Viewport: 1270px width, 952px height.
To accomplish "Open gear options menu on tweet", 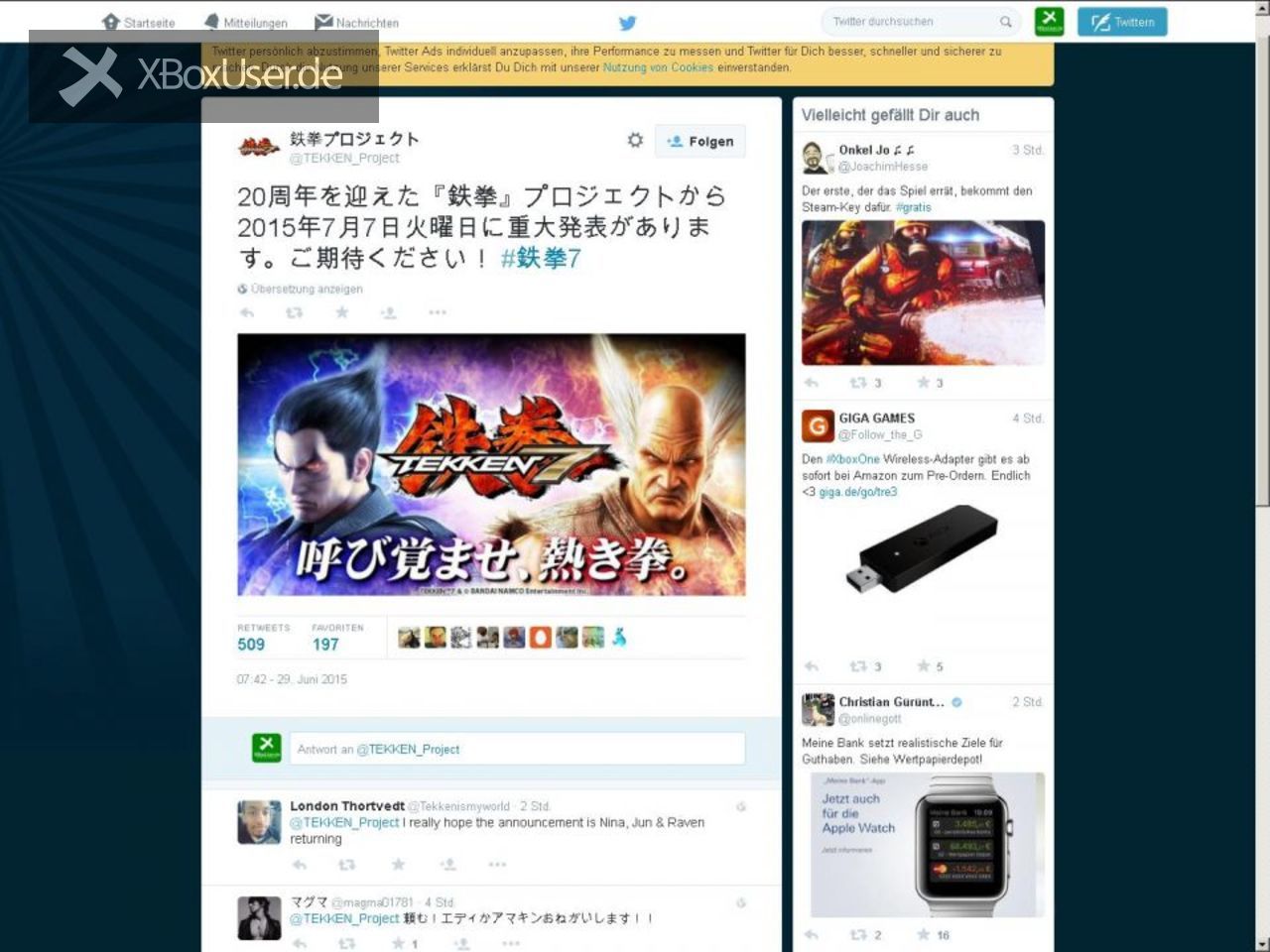I will pyautogui.click(x=635, y=141).
